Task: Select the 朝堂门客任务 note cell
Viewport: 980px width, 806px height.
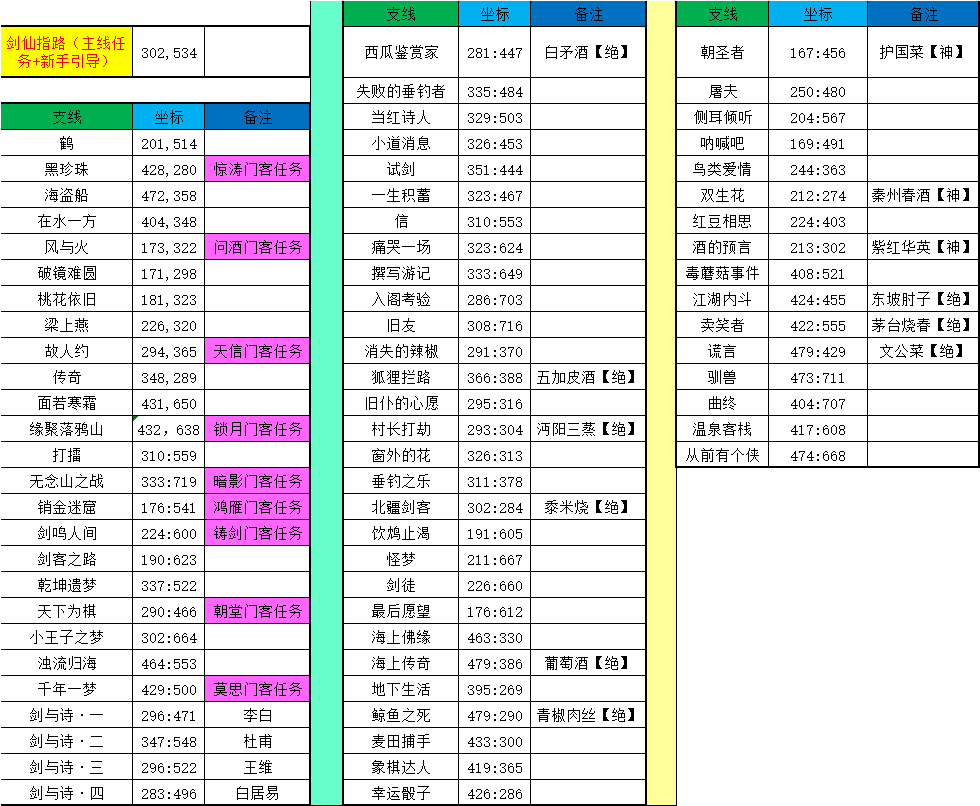Action: click(x=258, y=612)
